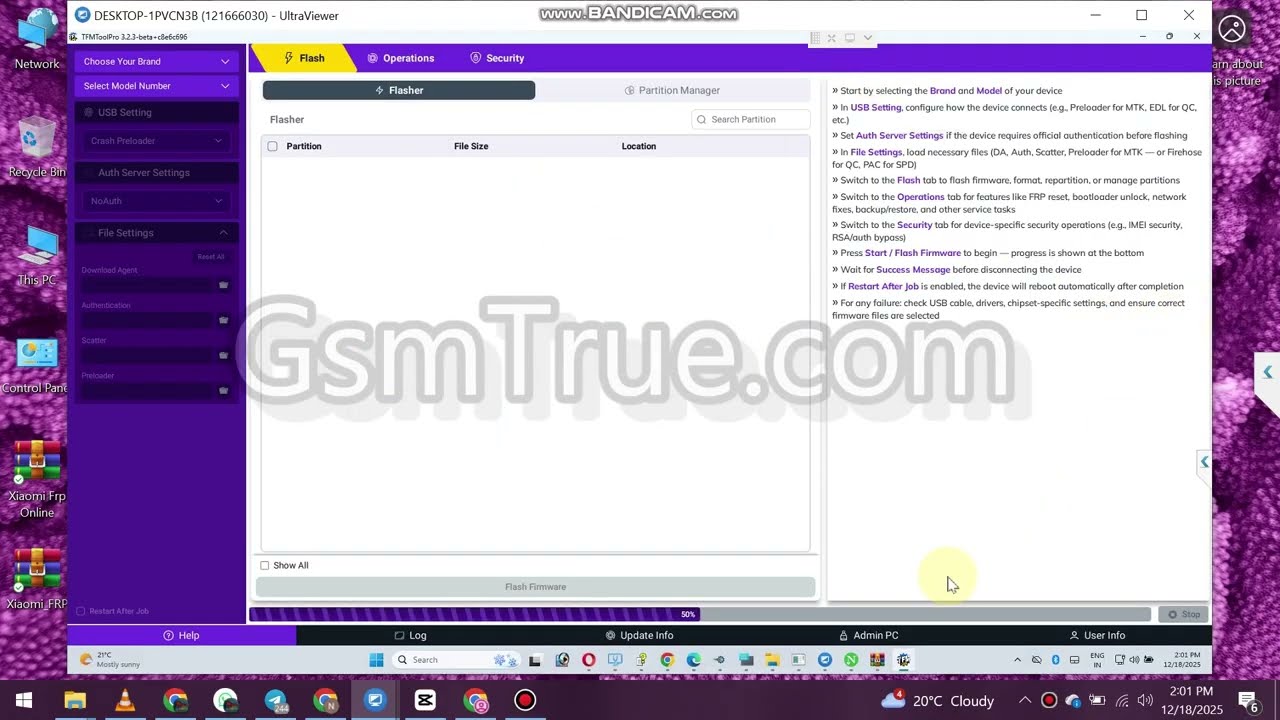
Task: Click the Download Agent path field
Action: click(x=148, y=285)
